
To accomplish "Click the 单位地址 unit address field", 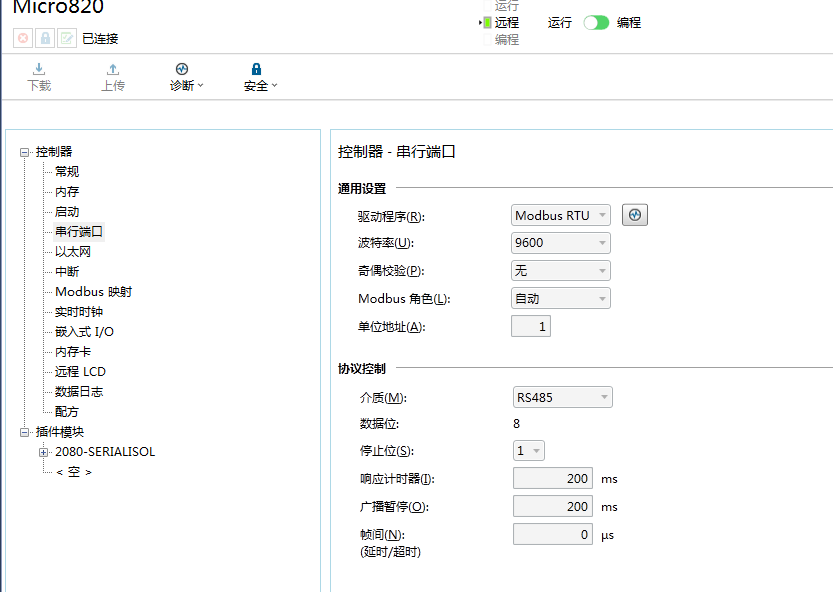I will pos(531,326).
